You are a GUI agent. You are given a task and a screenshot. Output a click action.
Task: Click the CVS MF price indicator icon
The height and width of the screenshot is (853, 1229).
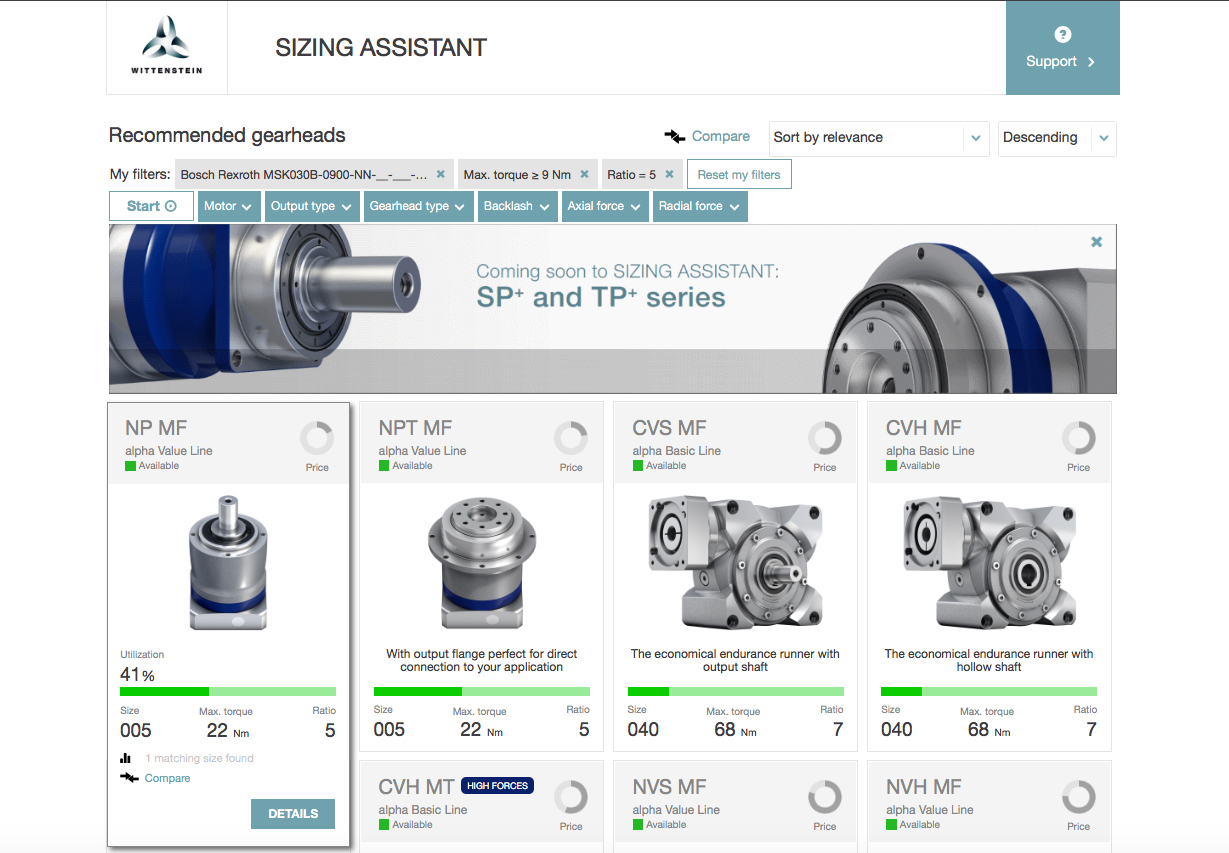coord(824,438)
